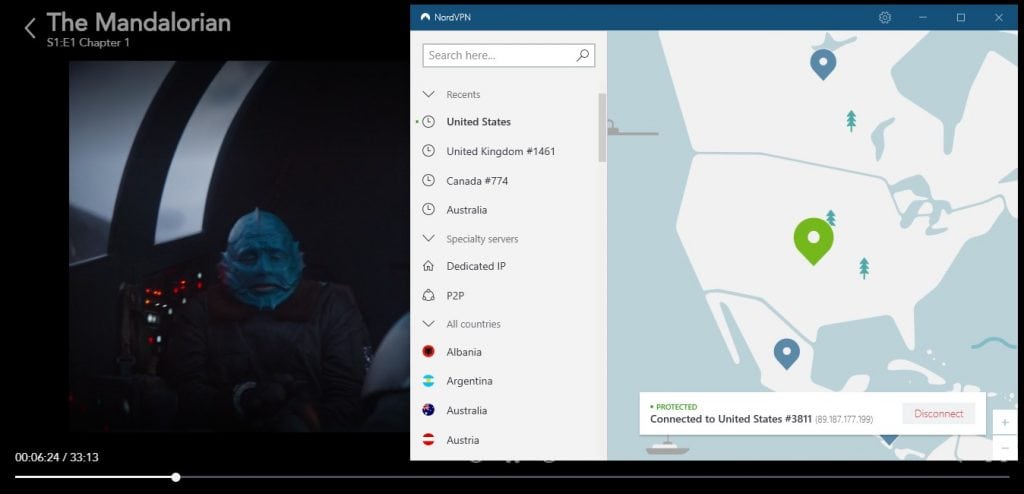Click the Austria flag icon

coord(428,440)
